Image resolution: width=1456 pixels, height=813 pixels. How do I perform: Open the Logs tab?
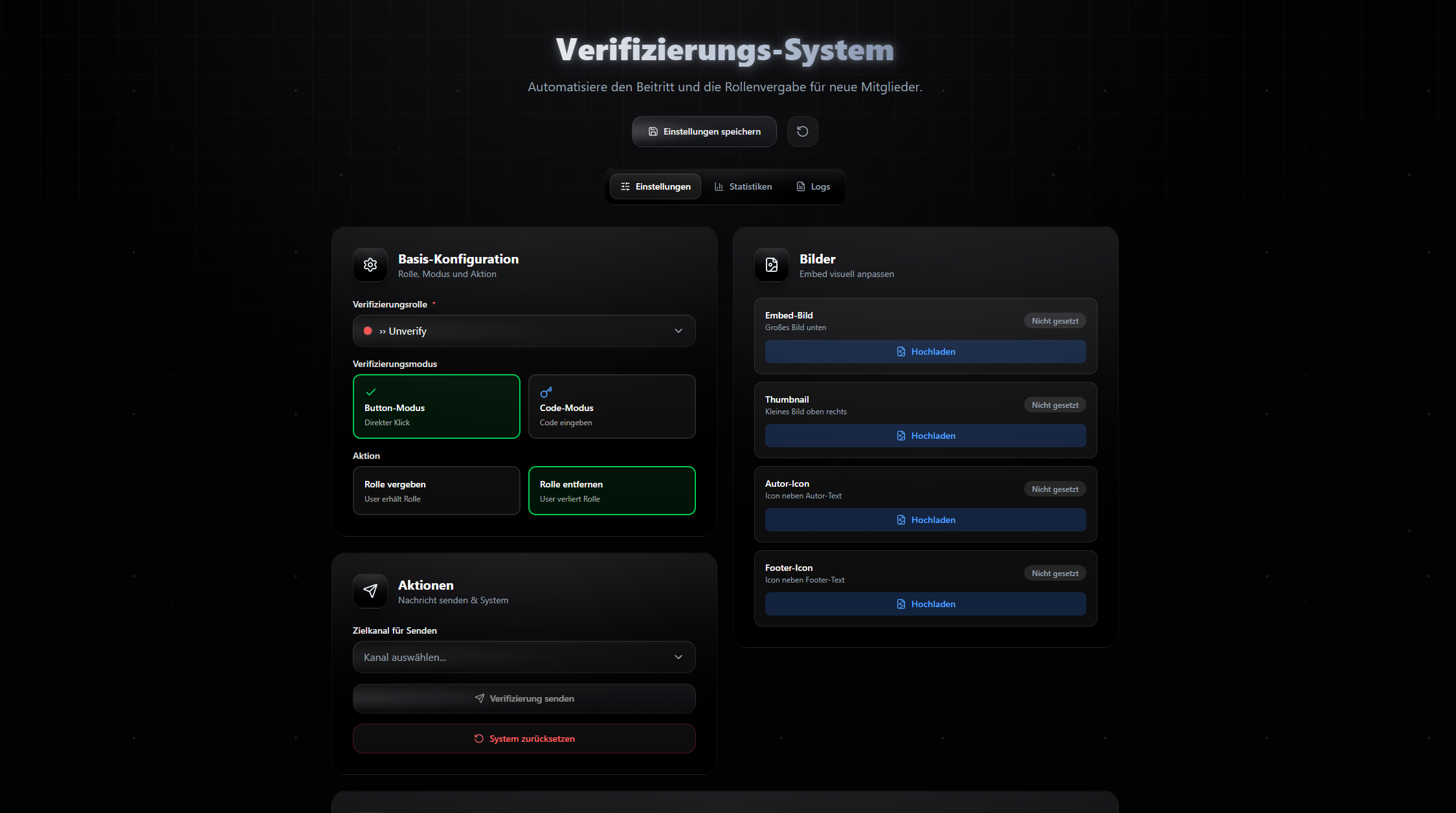point(812,186)
